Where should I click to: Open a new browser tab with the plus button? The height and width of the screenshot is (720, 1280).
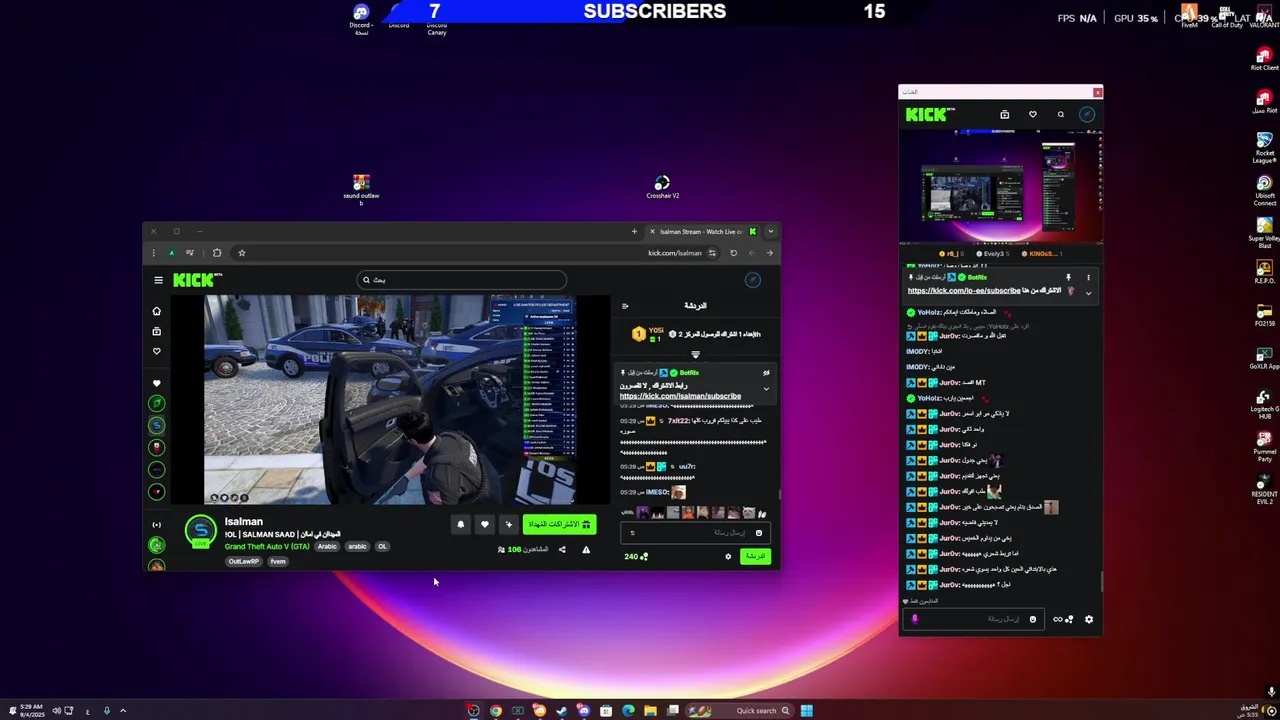[x=634, y=231]
